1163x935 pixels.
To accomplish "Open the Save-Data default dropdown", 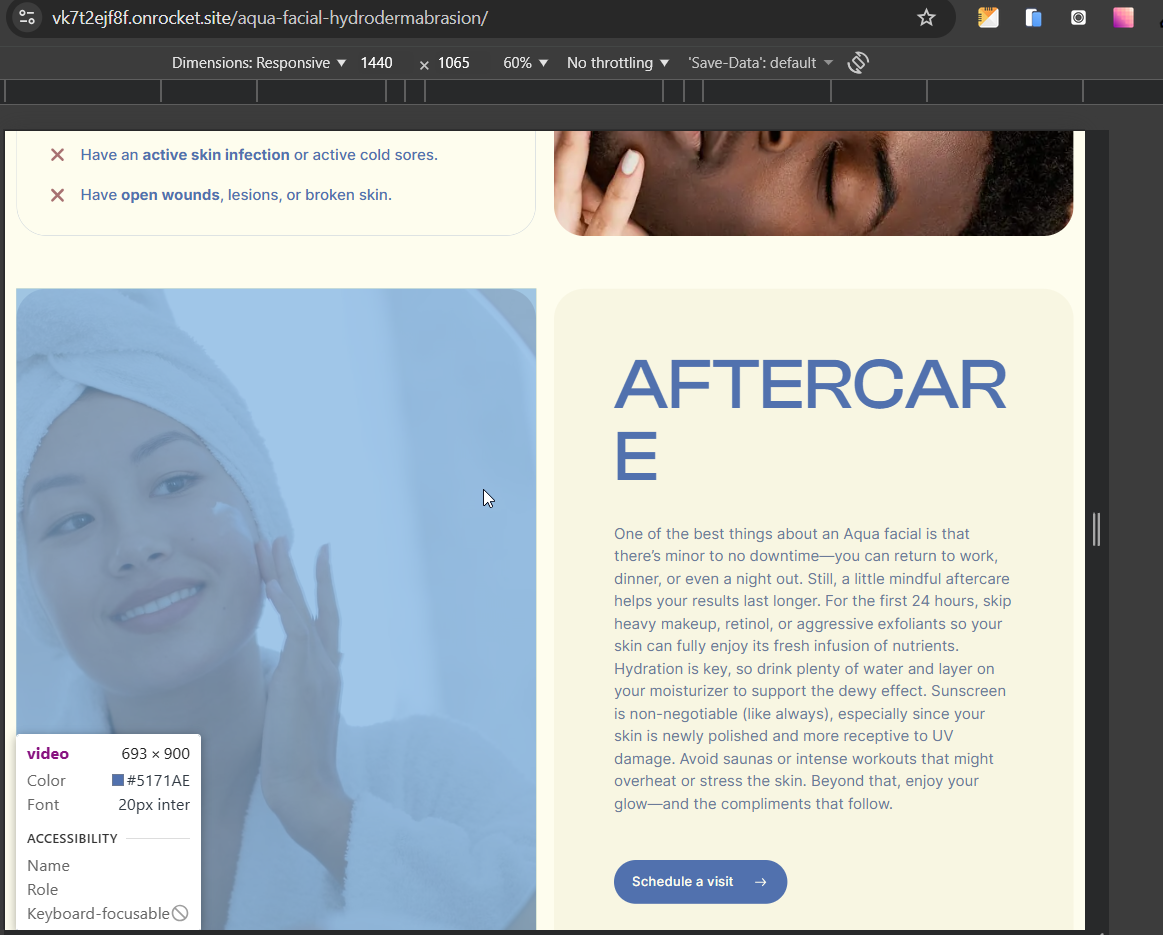I will 760,63.
